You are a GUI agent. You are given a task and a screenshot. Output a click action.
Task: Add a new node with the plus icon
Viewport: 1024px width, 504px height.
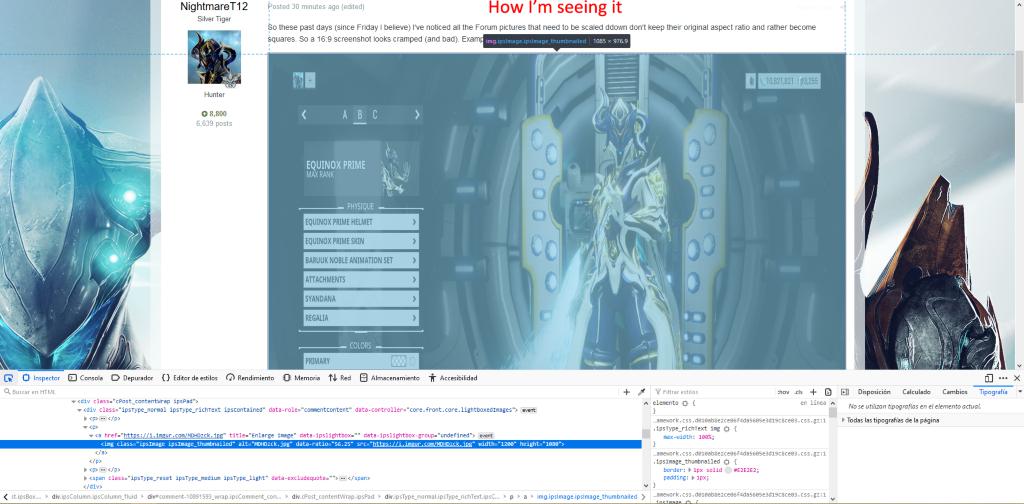coord(626,392)
